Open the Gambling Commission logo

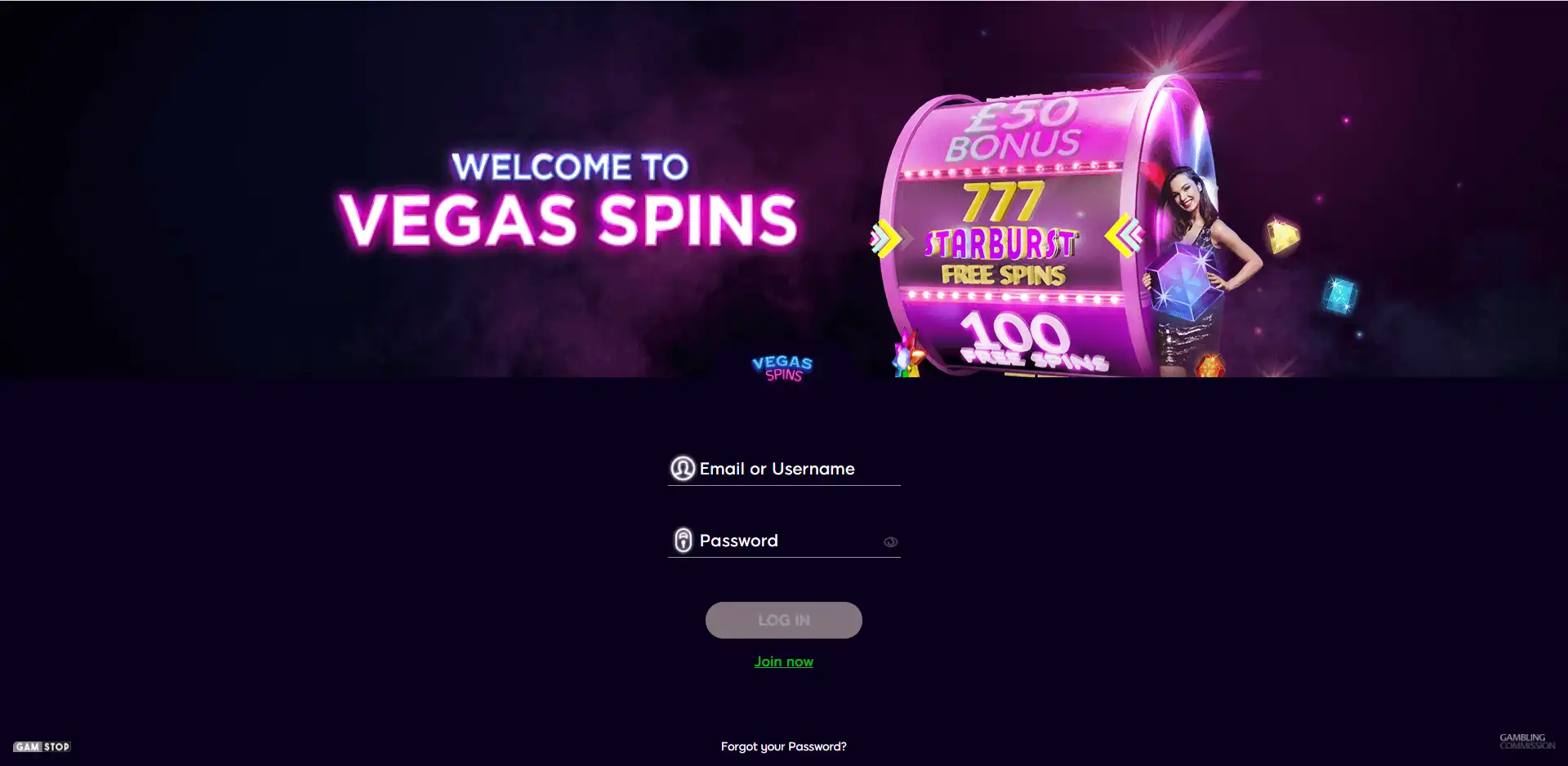1526,742
